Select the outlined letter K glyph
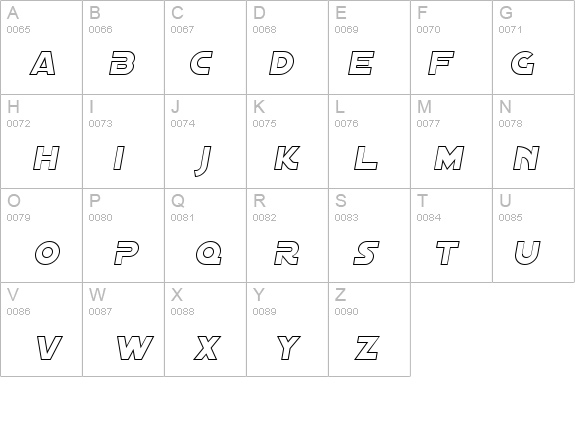This screenshot has height=421, width=575. [x=287, y=158]
